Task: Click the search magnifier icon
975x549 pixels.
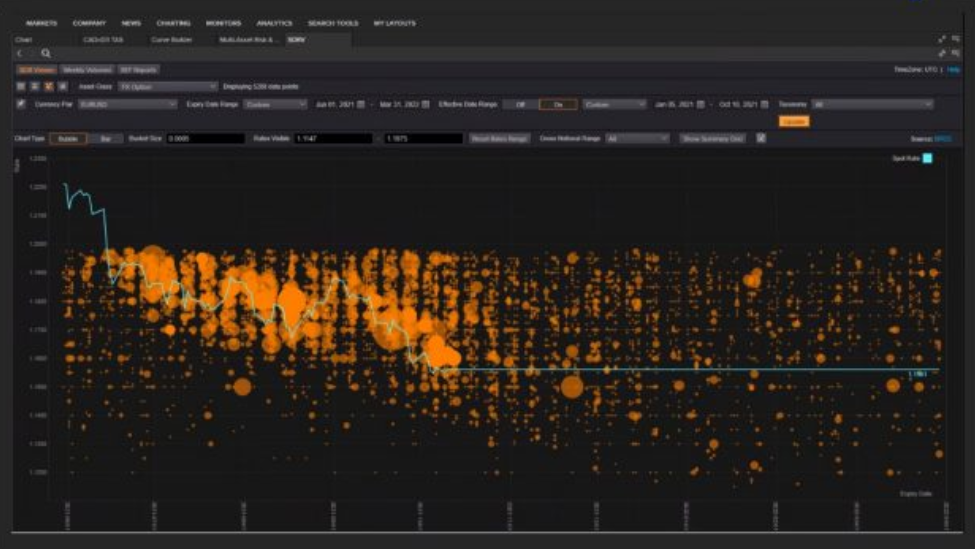Action: point(46,54)
